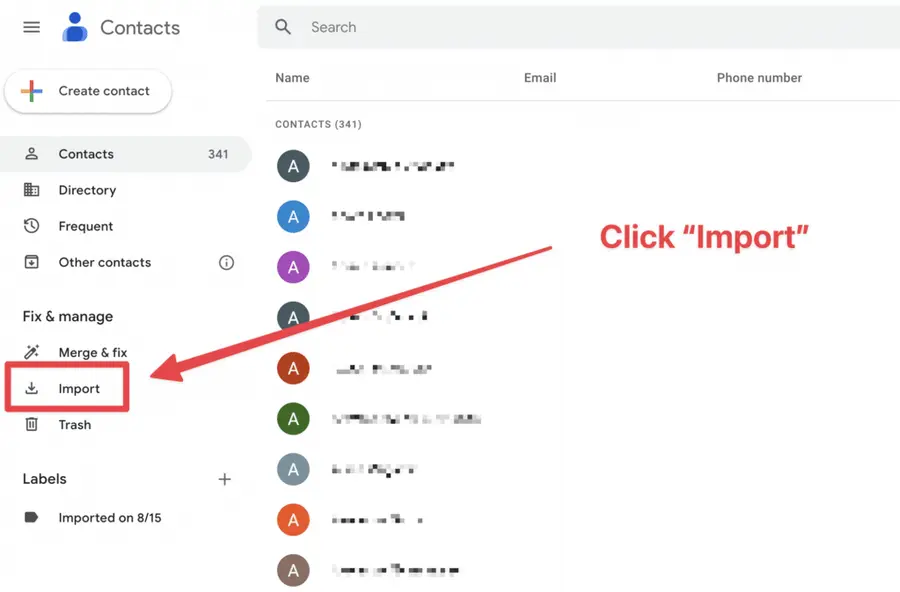Click the green avatar in the contact list

click(293, 419)
